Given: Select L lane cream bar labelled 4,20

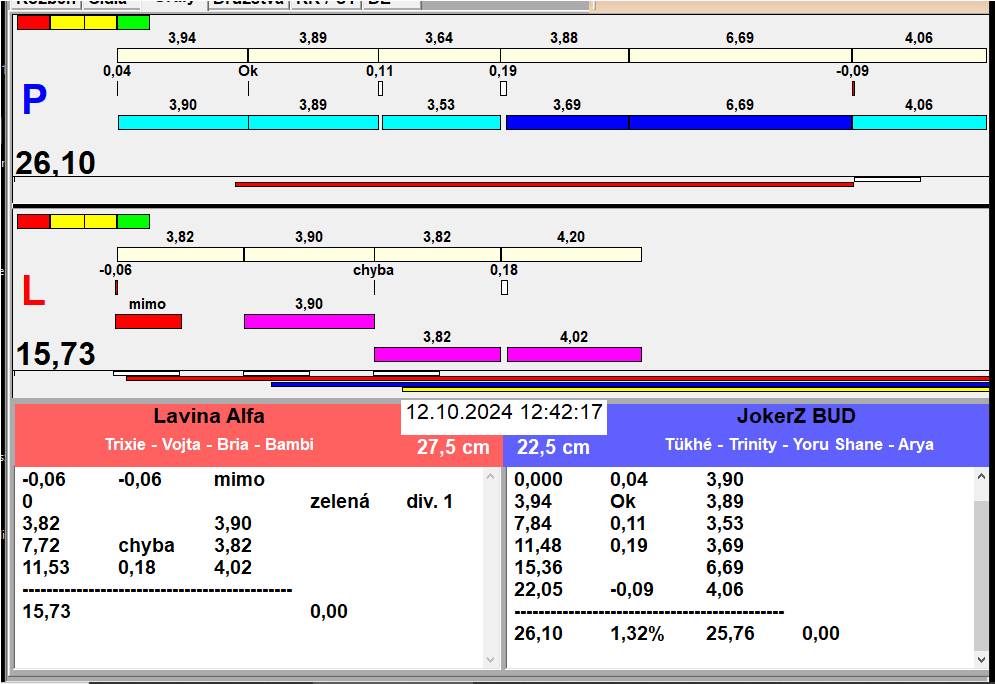Looking at the screenshot, I should pos(571,254).
